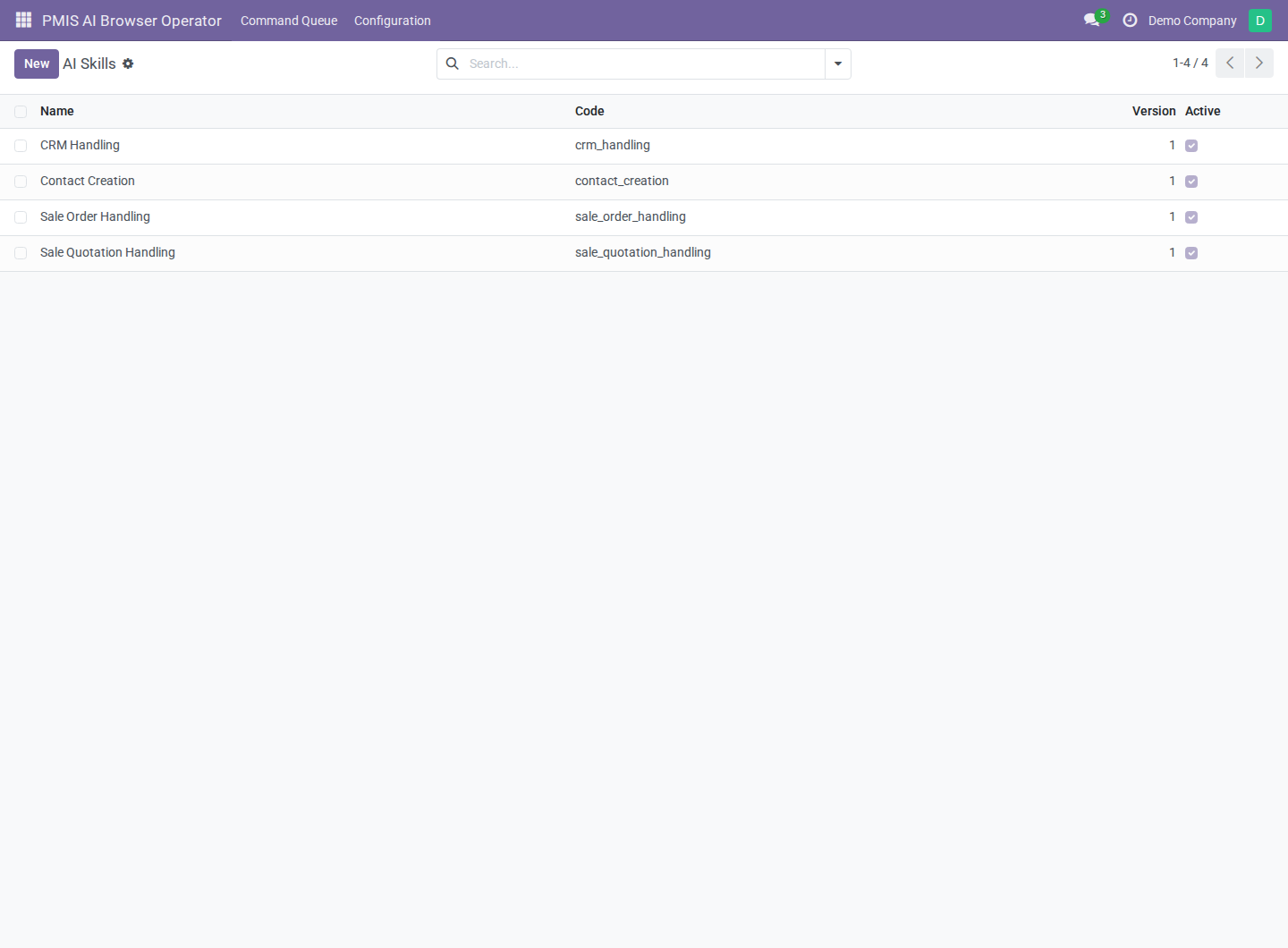Open the Configuration menu
This screenshot has height=948, width=1288.
393,21
